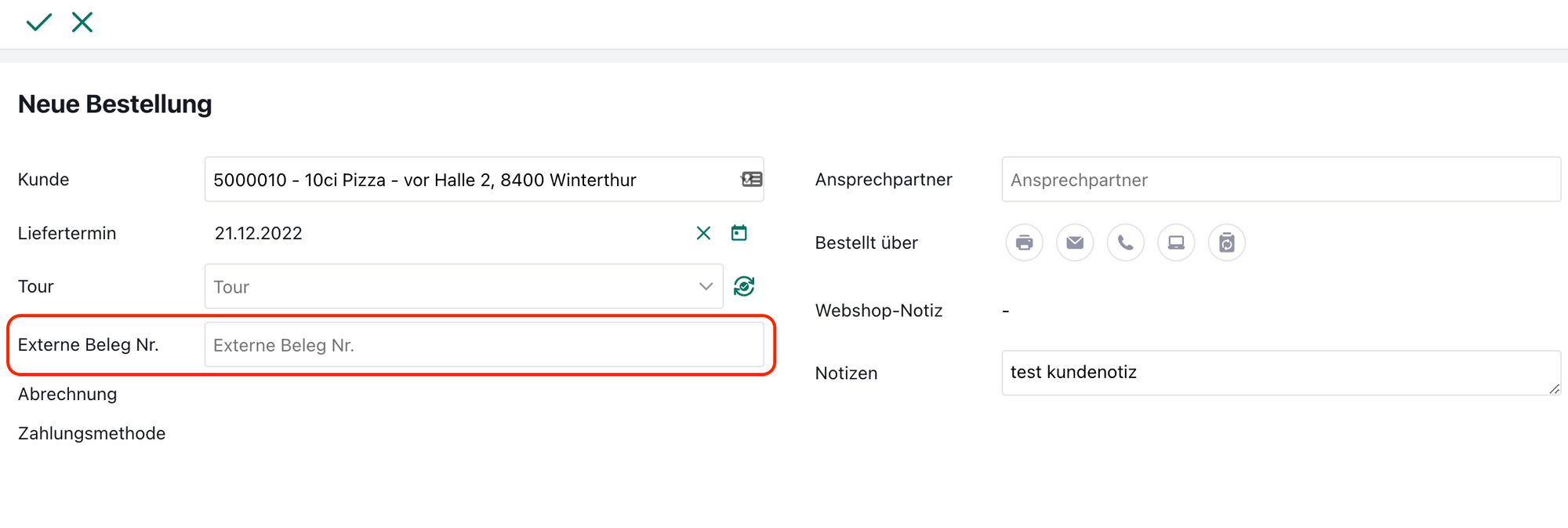Image resolution: width=1568 pixels, height=528 pixels.
Task: Select phone as order channel
Action: tap(1125, 242)
